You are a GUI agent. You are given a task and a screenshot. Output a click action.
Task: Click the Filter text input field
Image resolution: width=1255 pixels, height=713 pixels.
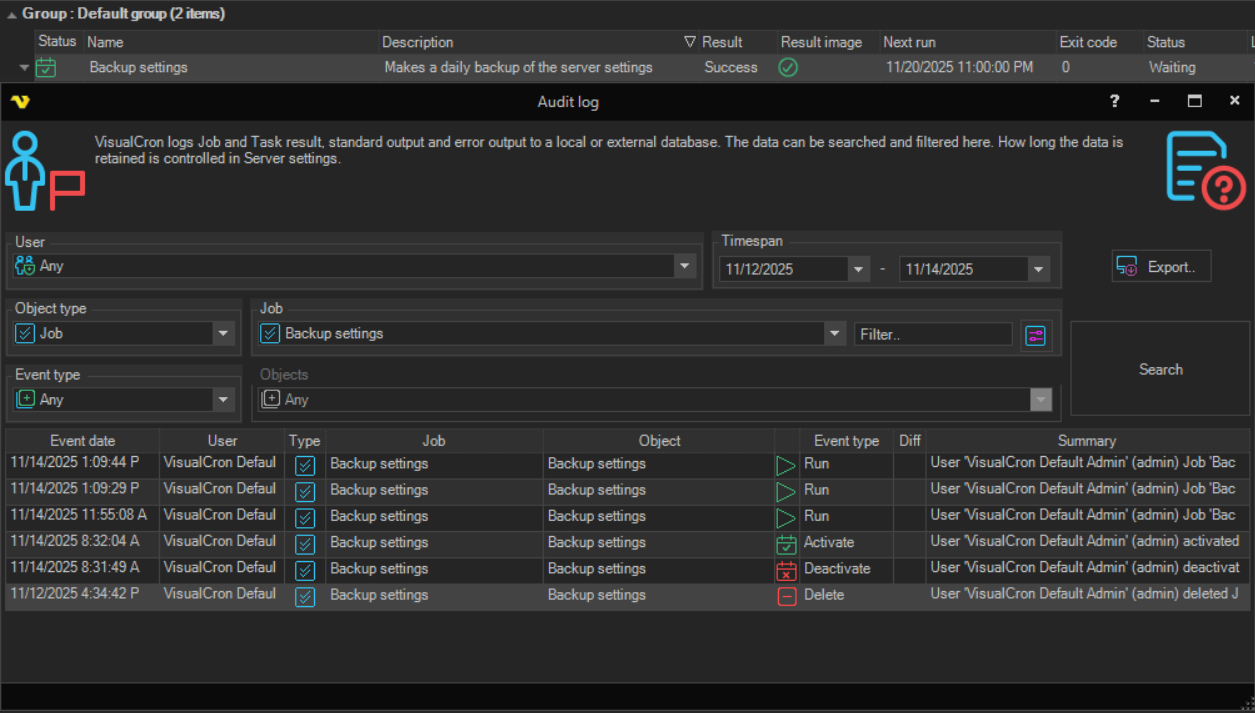932,335
